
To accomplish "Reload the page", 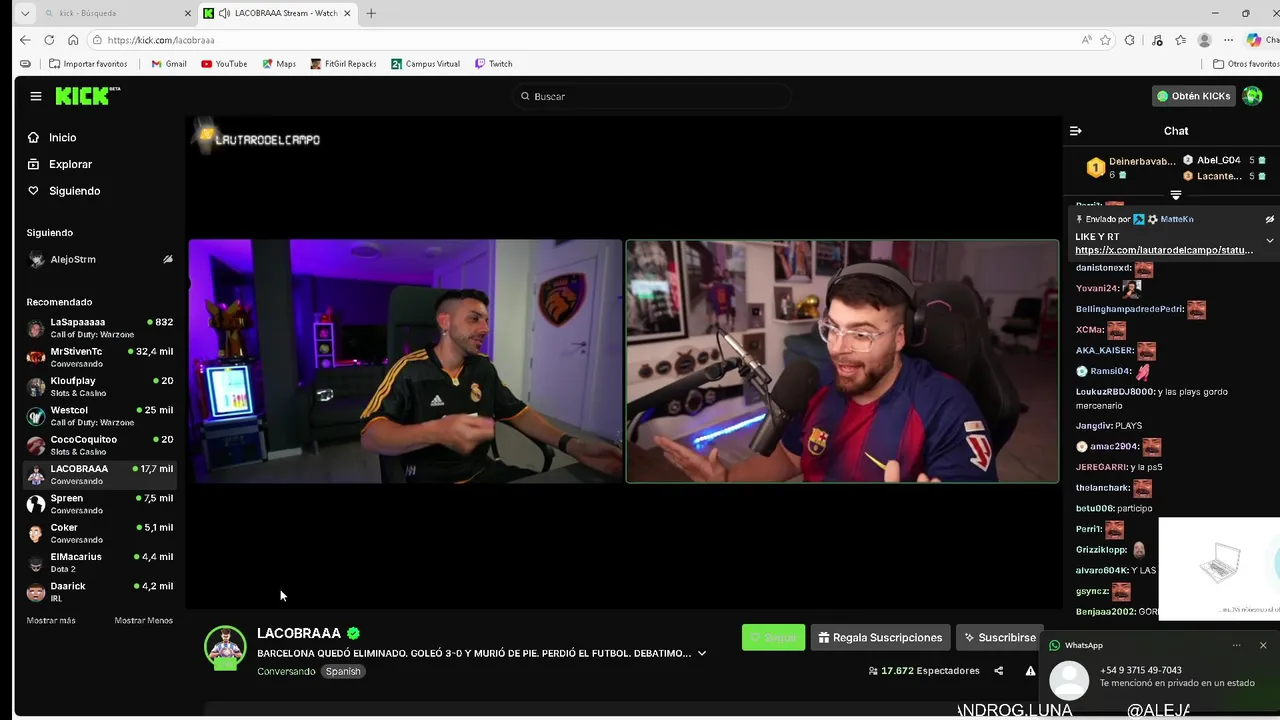I will (x=49, y=40).
